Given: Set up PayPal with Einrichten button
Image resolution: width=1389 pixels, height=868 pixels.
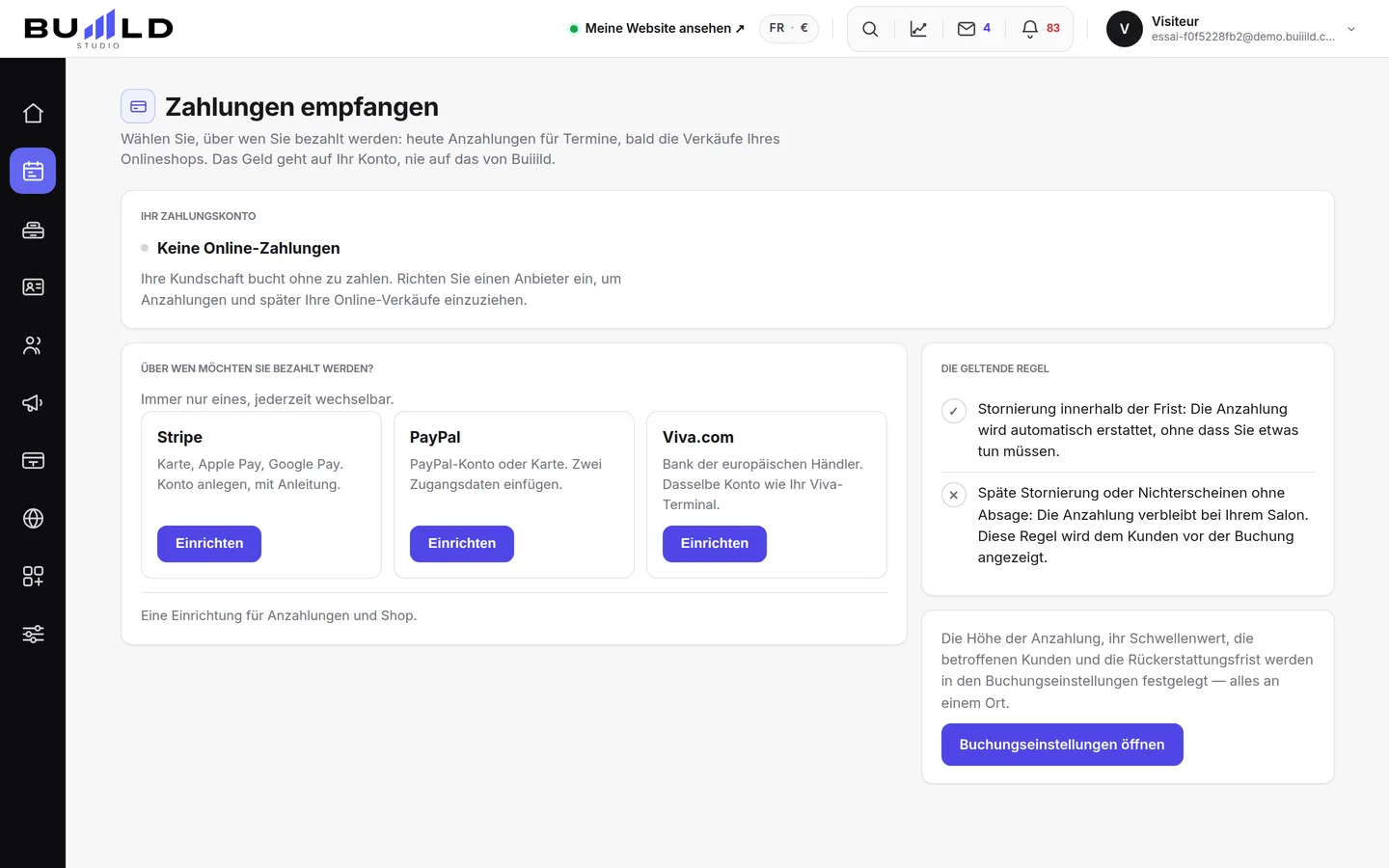Looking at the screenshot, I should 462,544.
